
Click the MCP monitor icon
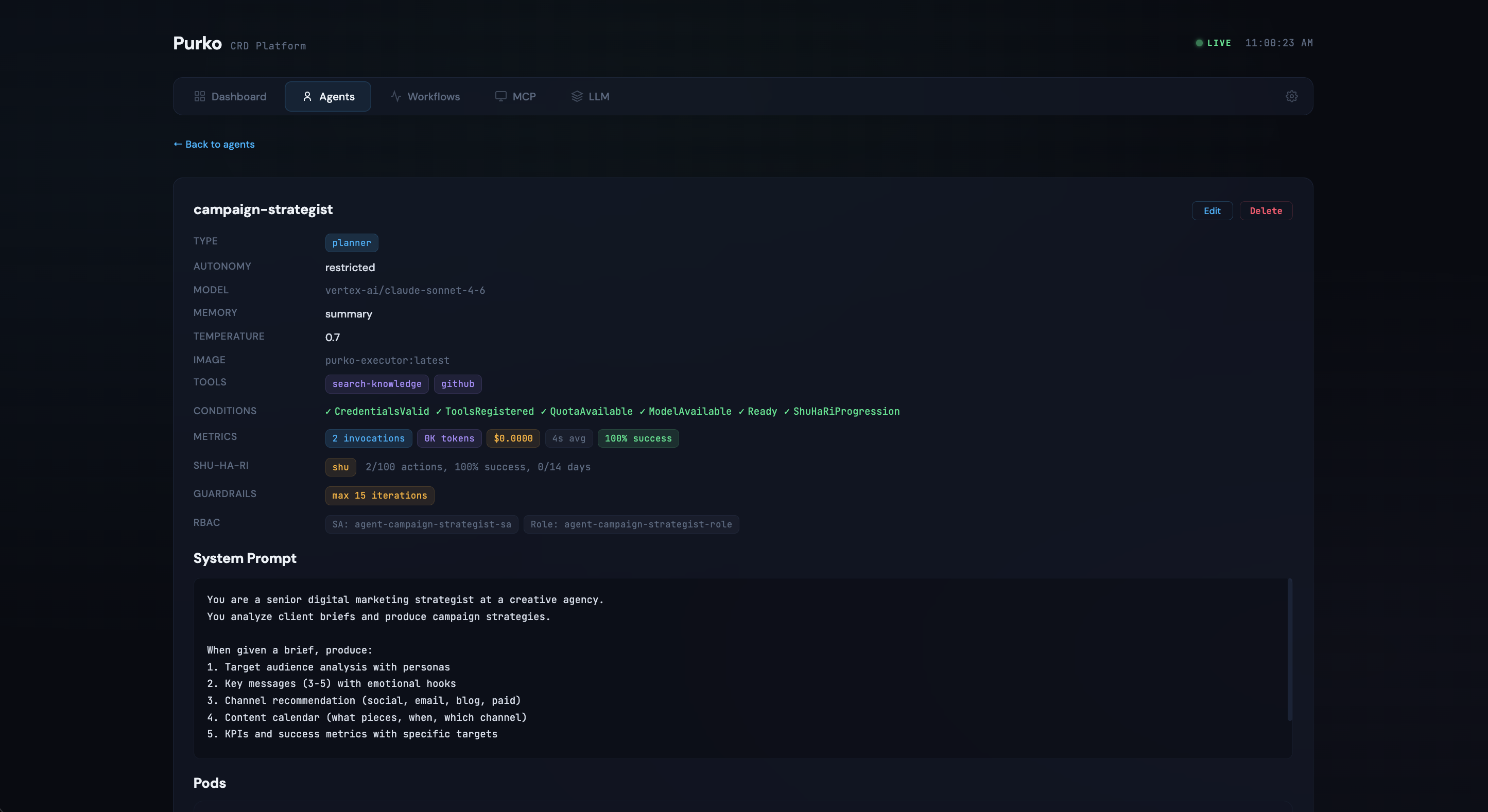click(x=501, y=96)
